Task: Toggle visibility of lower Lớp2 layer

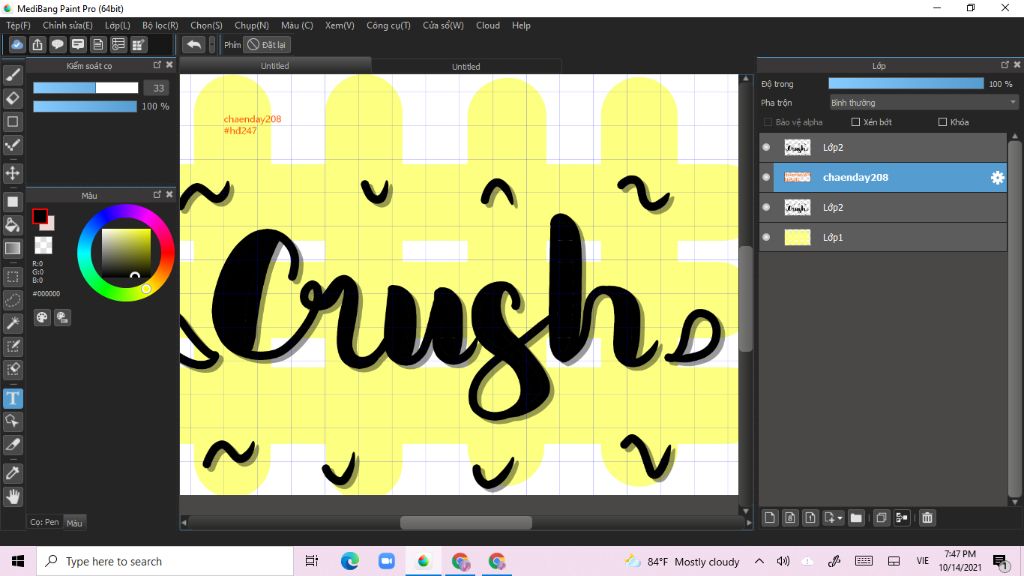Action: click(x=767, y=207)
